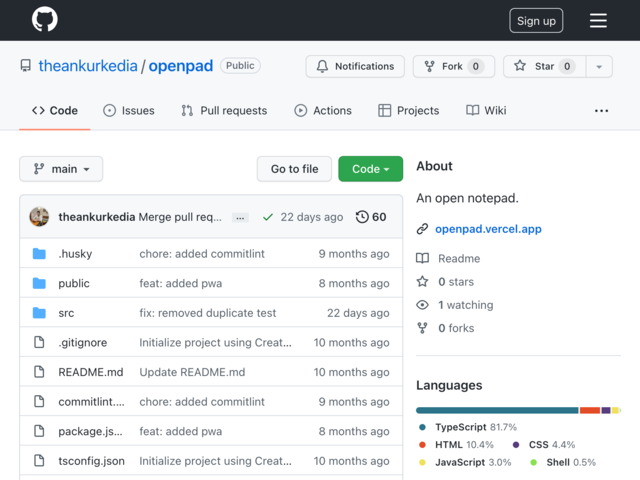Expand the green Code dropdown
The height and width of the screenshot is (480, 640).
coord(370,169)
